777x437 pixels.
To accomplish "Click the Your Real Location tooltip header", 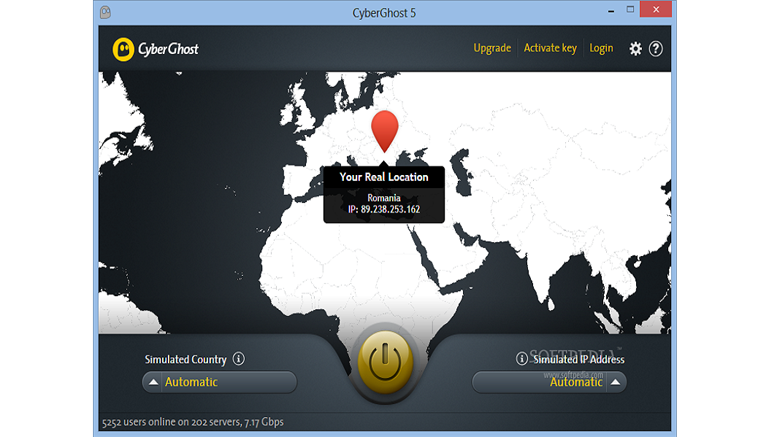I will 384,177.
